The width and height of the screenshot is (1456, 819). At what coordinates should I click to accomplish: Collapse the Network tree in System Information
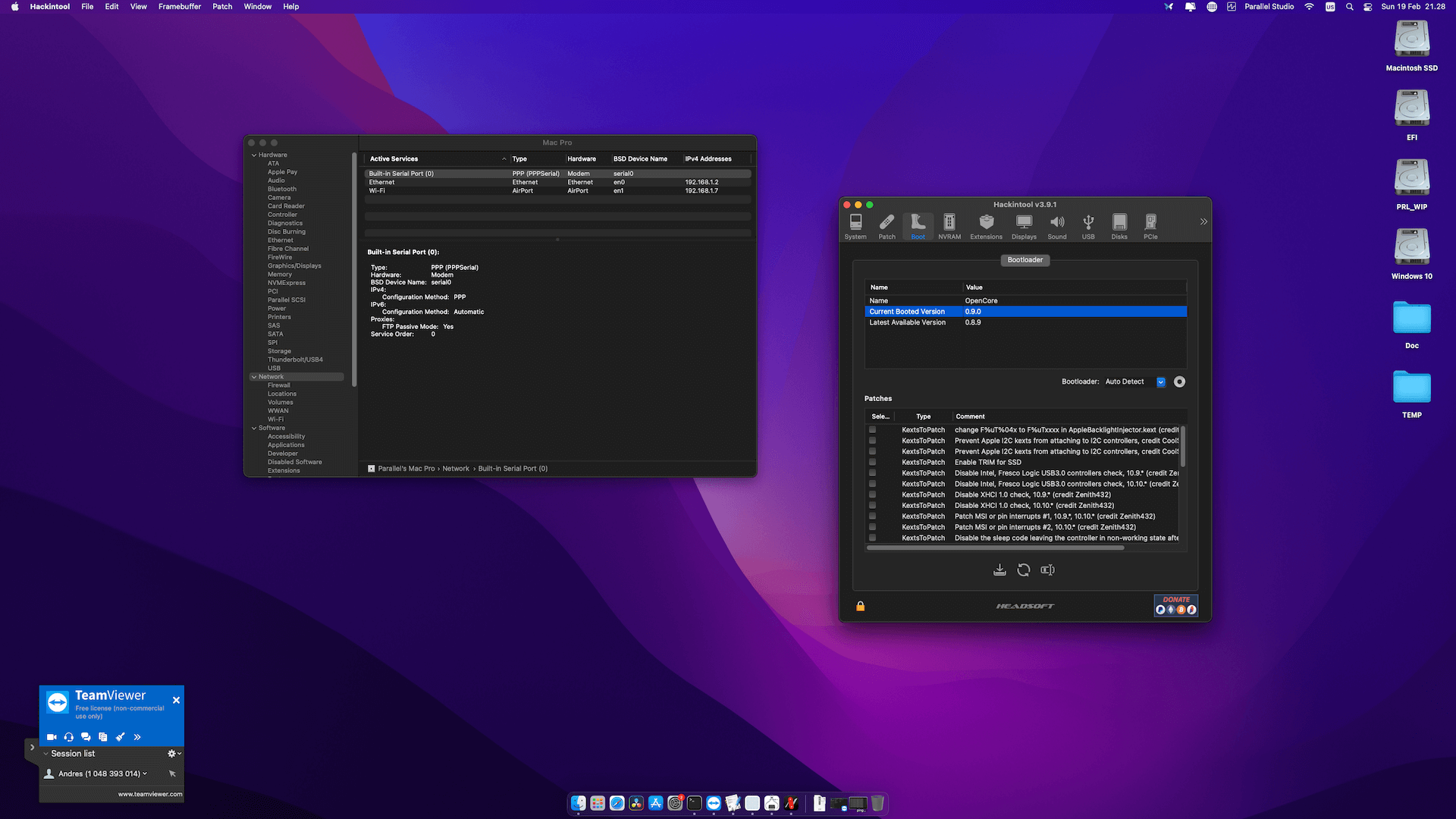click(254, 377)
